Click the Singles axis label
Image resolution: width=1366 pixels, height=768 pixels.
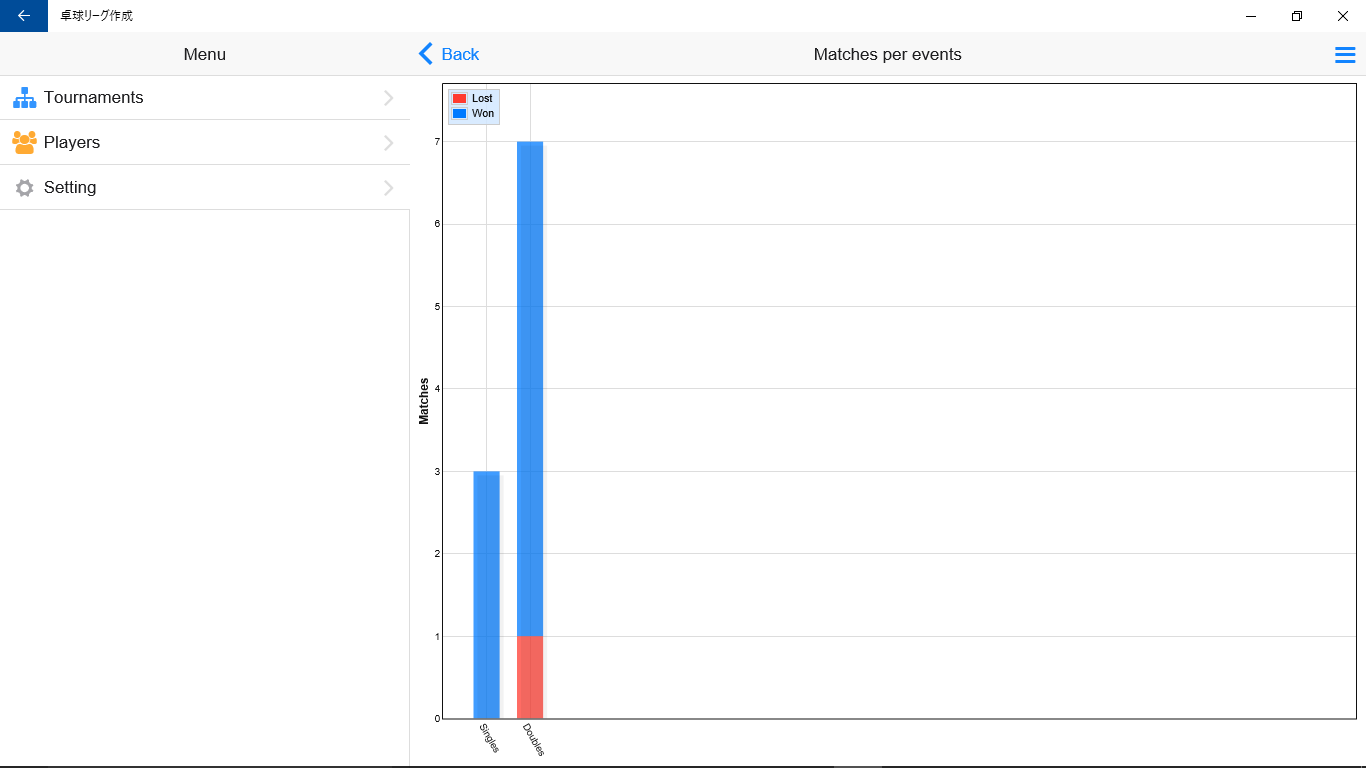tap(489, 738)
